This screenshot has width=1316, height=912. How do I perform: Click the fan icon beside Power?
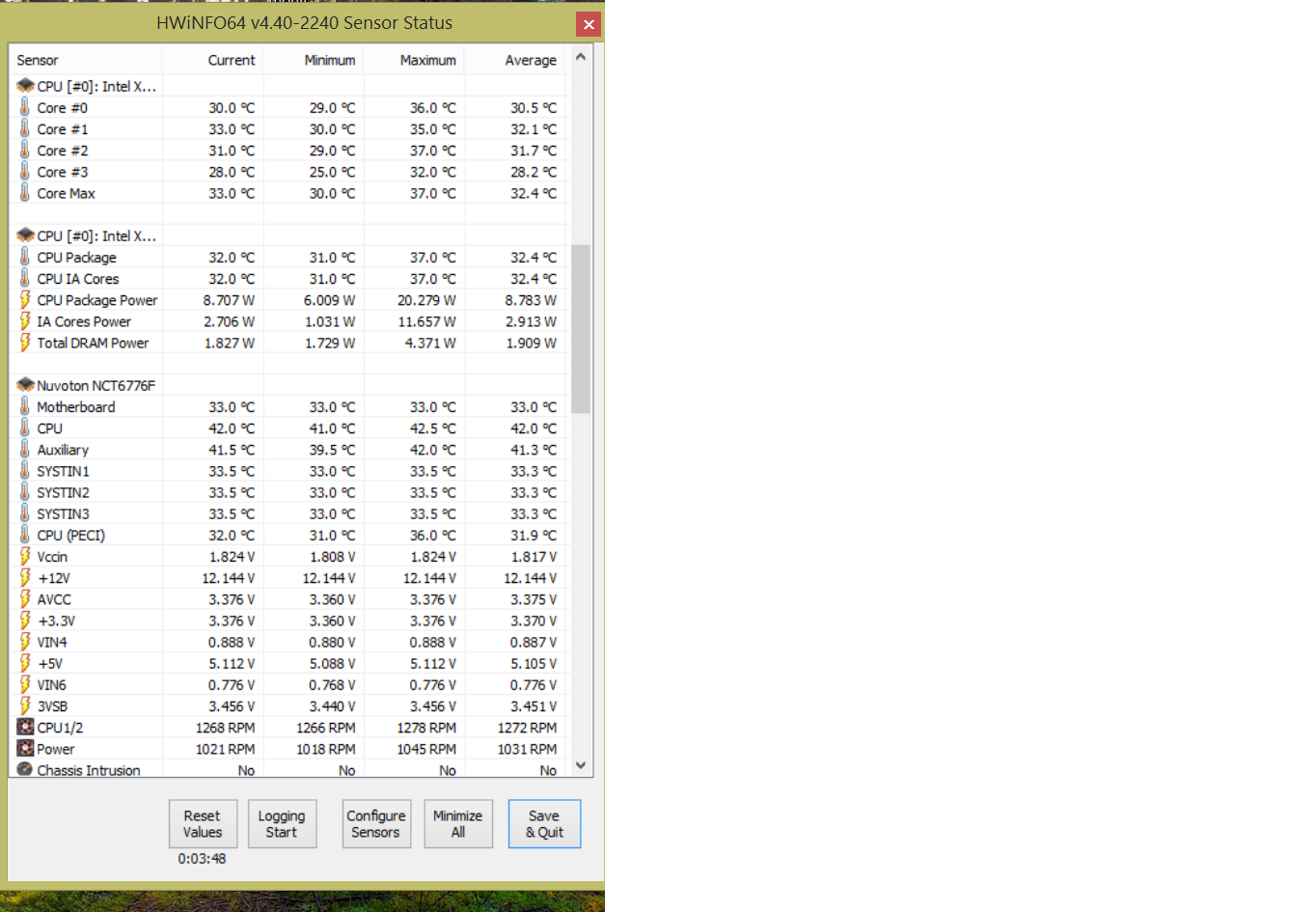click(x=25, y=748)
